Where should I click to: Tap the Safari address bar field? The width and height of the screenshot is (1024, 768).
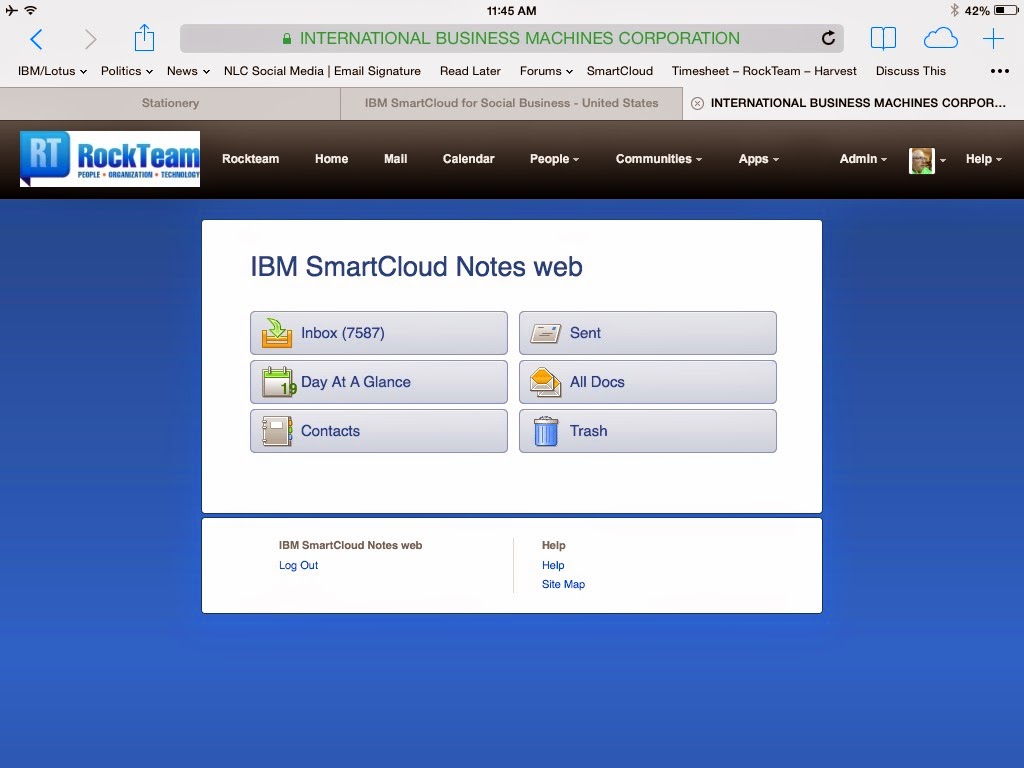click(512, 39)
